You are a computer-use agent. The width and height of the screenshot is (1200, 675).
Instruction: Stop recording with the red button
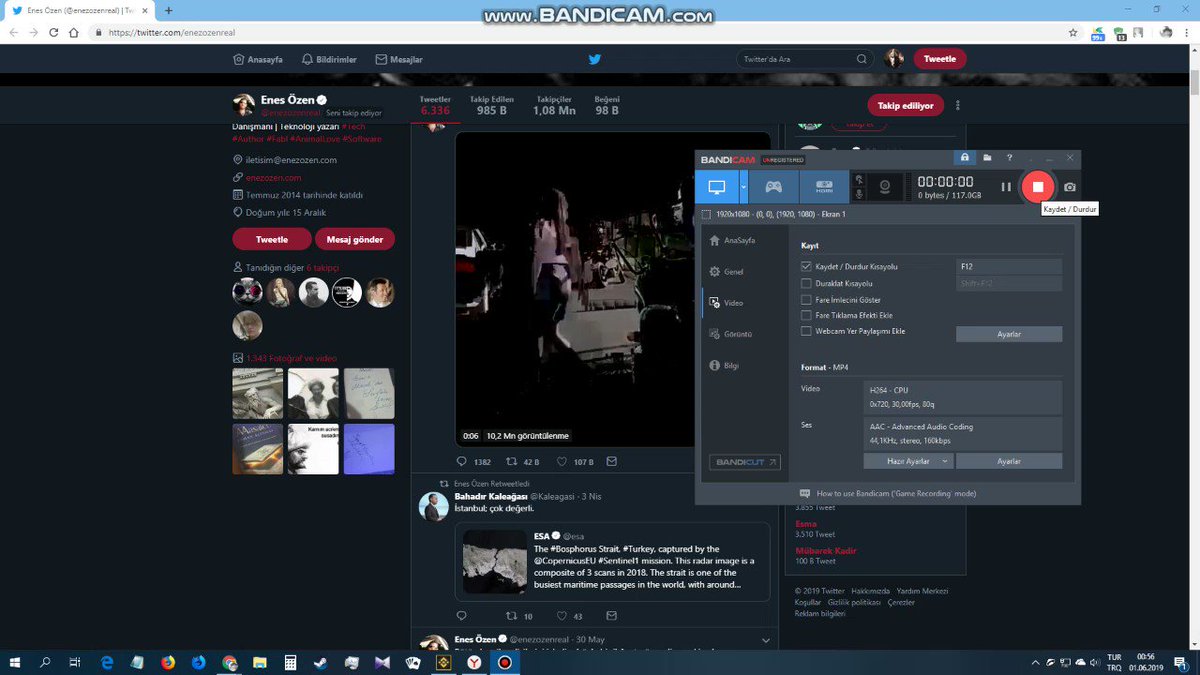coord(1038,187)
